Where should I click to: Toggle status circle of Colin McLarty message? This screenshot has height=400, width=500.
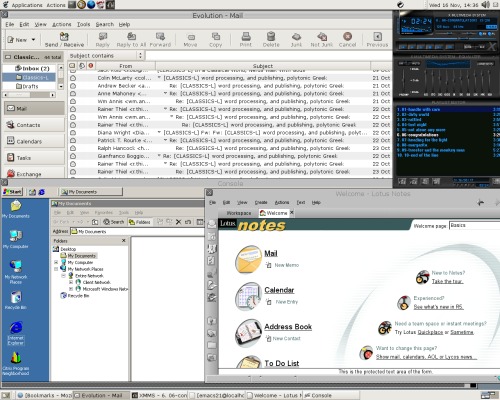click(73, 78)
